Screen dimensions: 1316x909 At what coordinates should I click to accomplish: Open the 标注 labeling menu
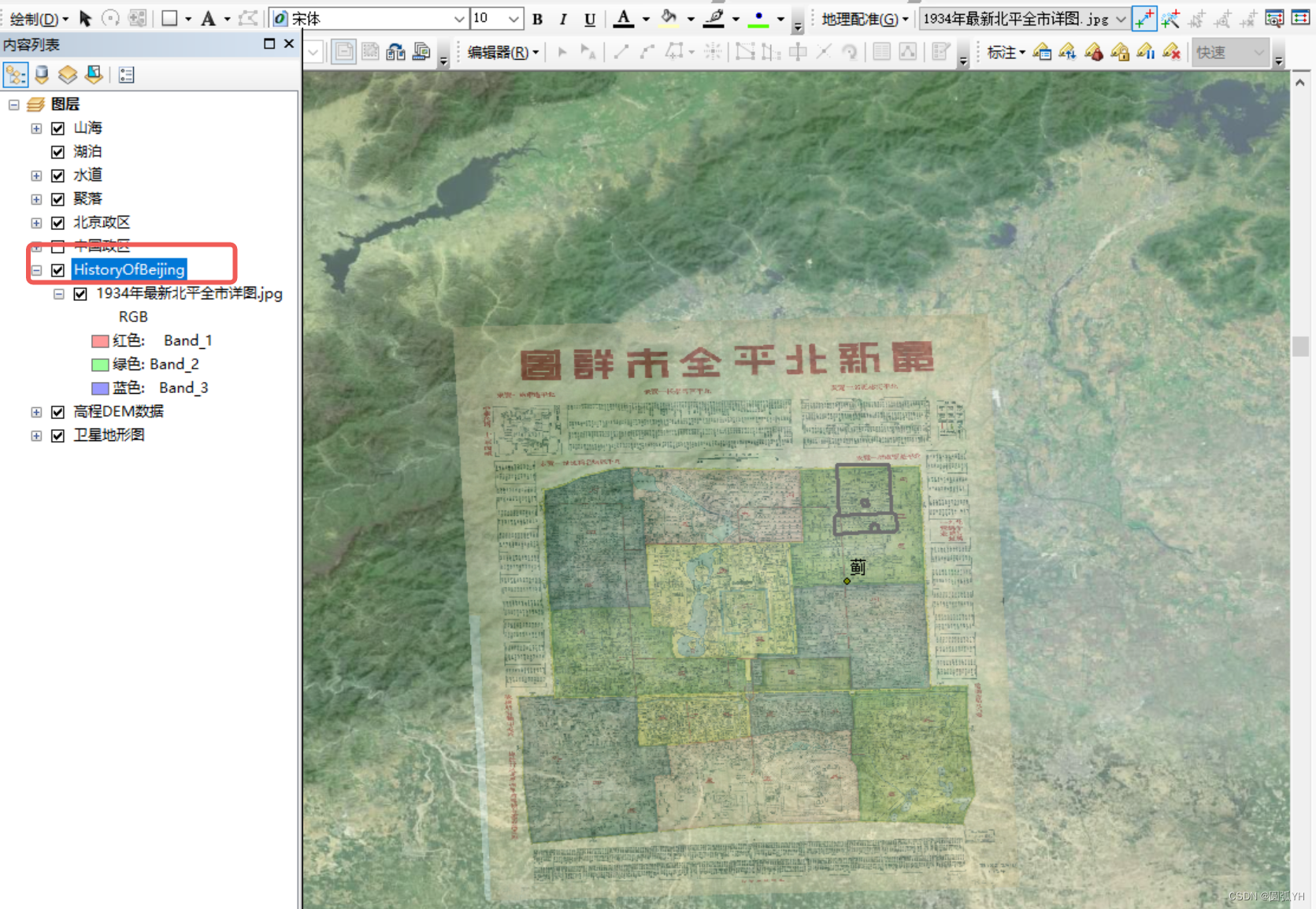pos(1006,52)
